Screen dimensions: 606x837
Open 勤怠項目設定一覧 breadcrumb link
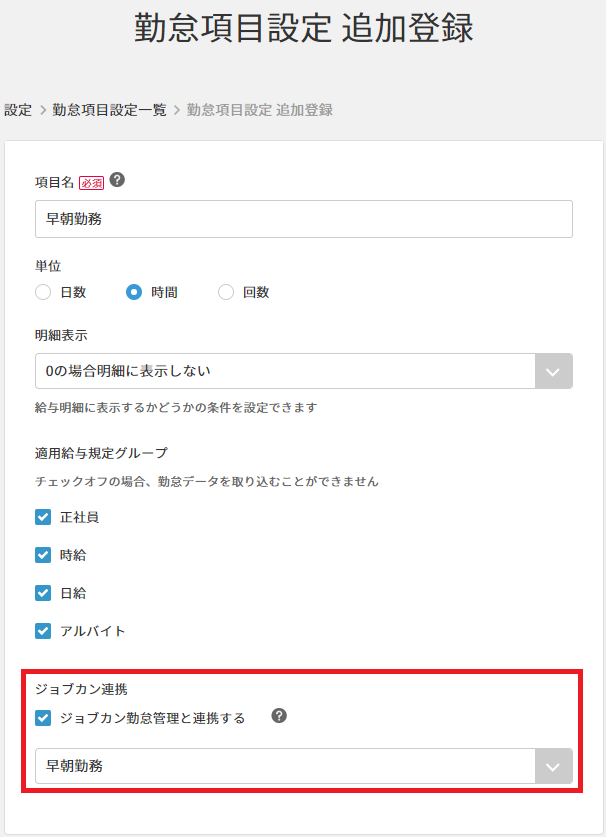coord(109,110)
